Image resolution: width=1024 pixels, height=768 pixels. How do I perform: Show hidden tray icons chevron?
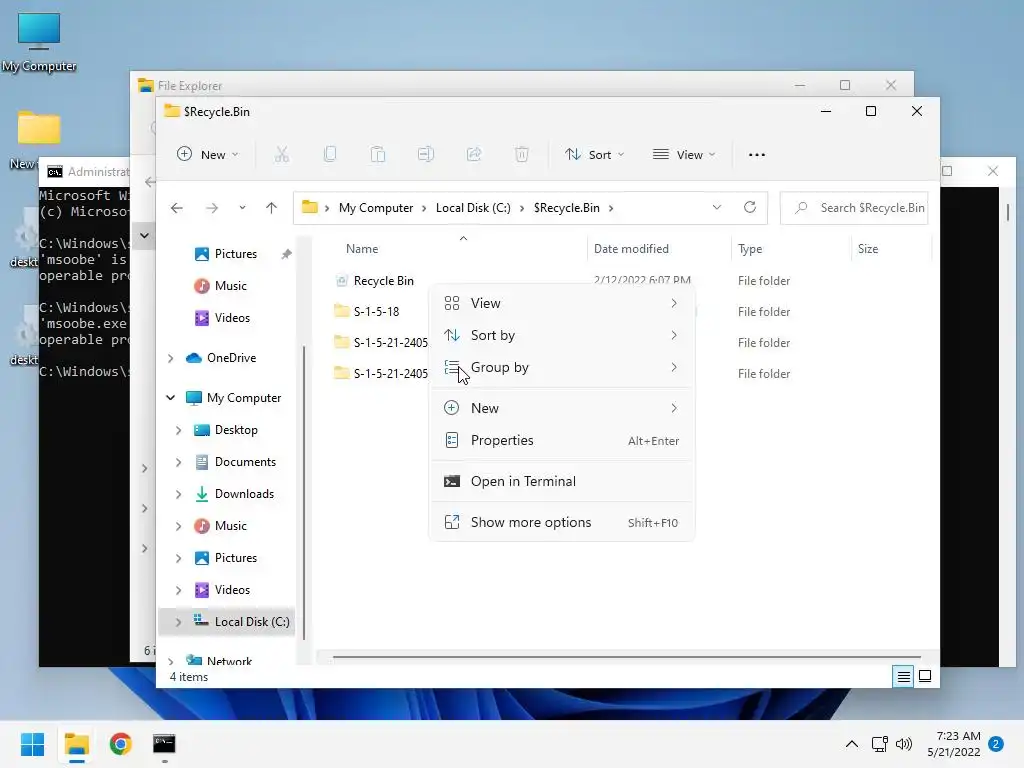(852, 744)
